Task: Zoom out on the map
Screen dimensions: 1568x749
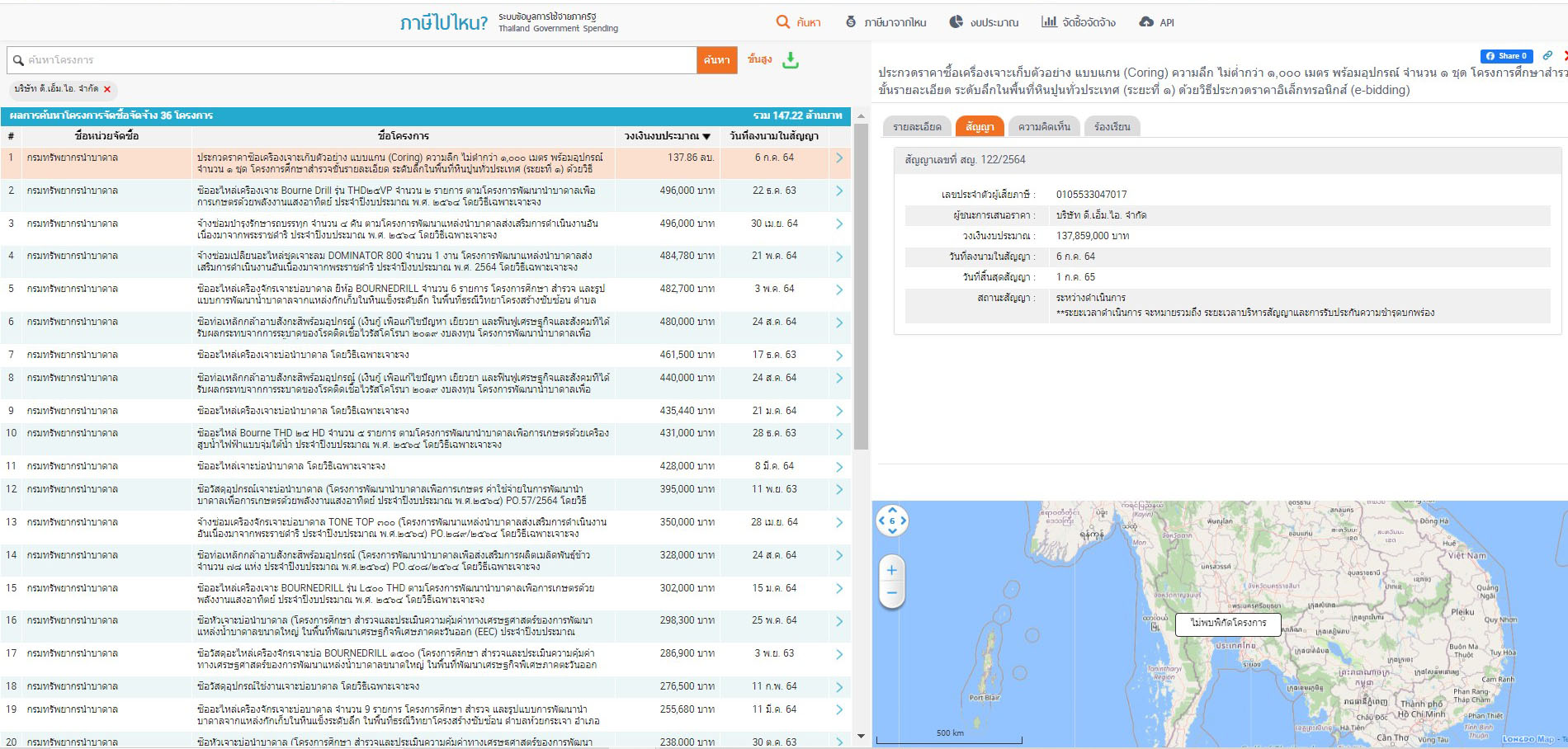Action: (891, 593)
